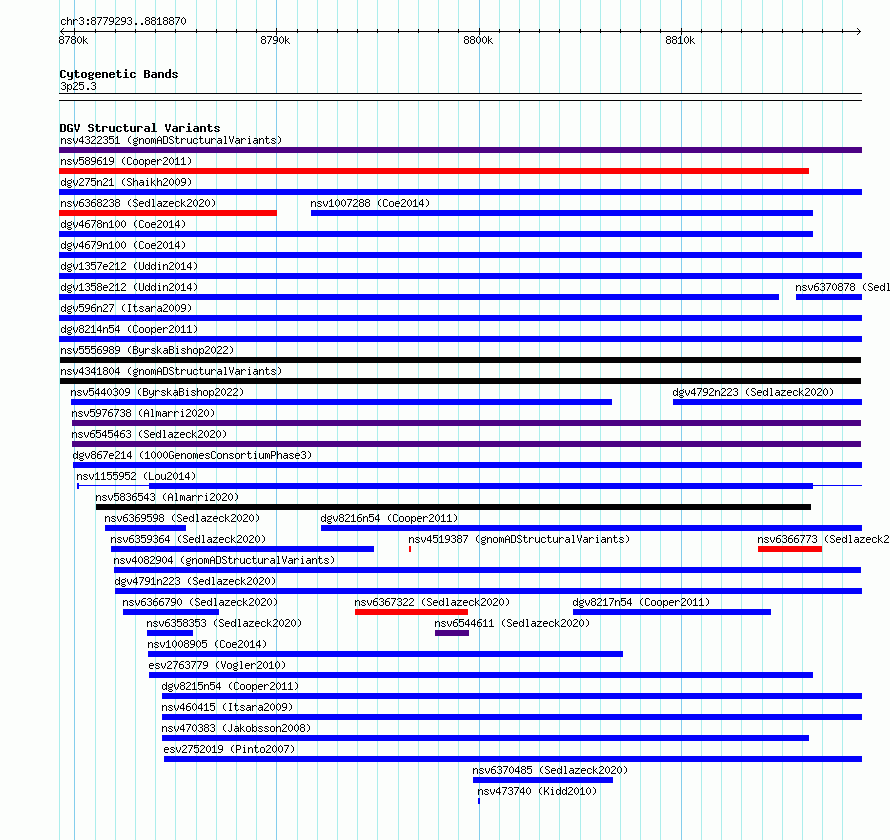Open nsv4341804 gnomADStructuralVariants label
Viewport: 890px width, 840px height.
[x=171, y=371]
